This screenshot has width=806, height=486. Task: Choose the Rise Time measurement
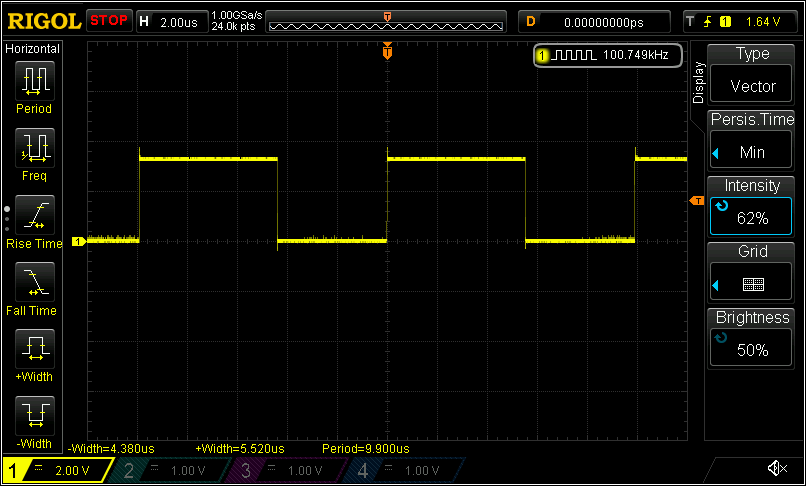(x=36, y=221)
